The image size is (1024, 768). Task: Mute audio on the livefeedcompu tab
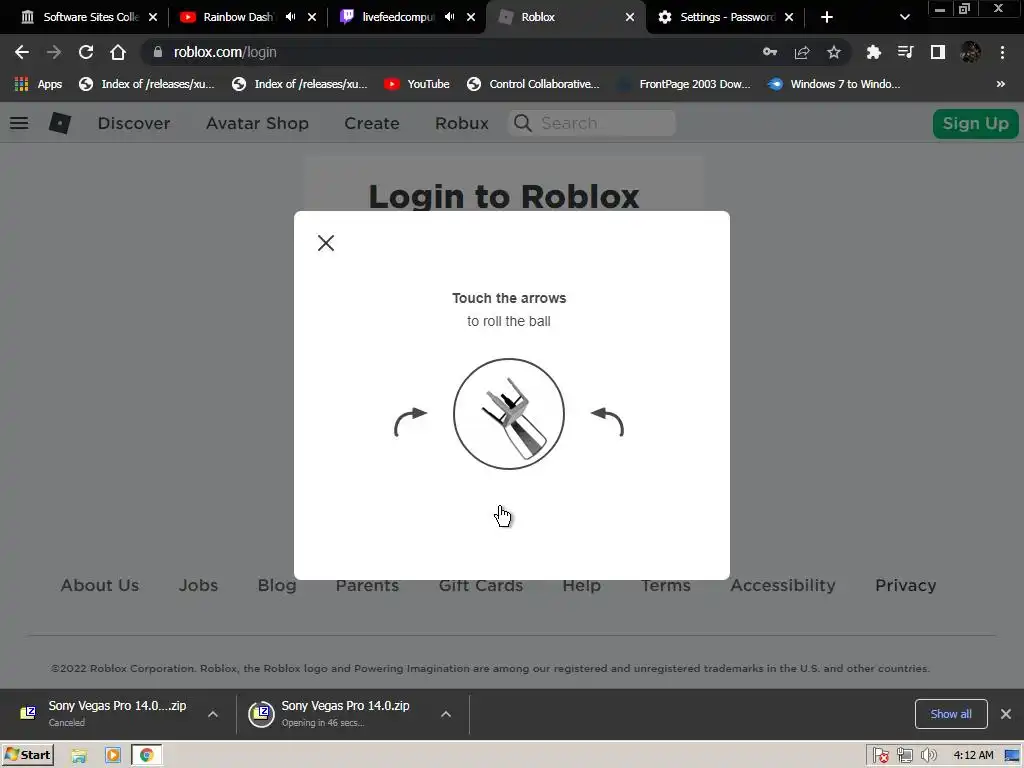tap(449, 17)
